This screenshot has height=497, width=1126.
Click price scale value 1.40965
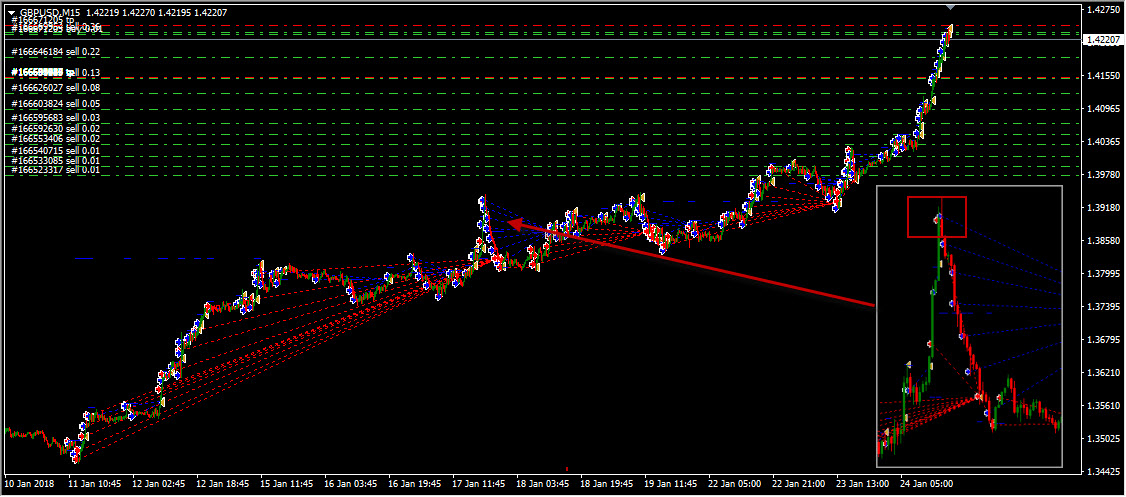pyautogui.click(x=1104, y=109)
